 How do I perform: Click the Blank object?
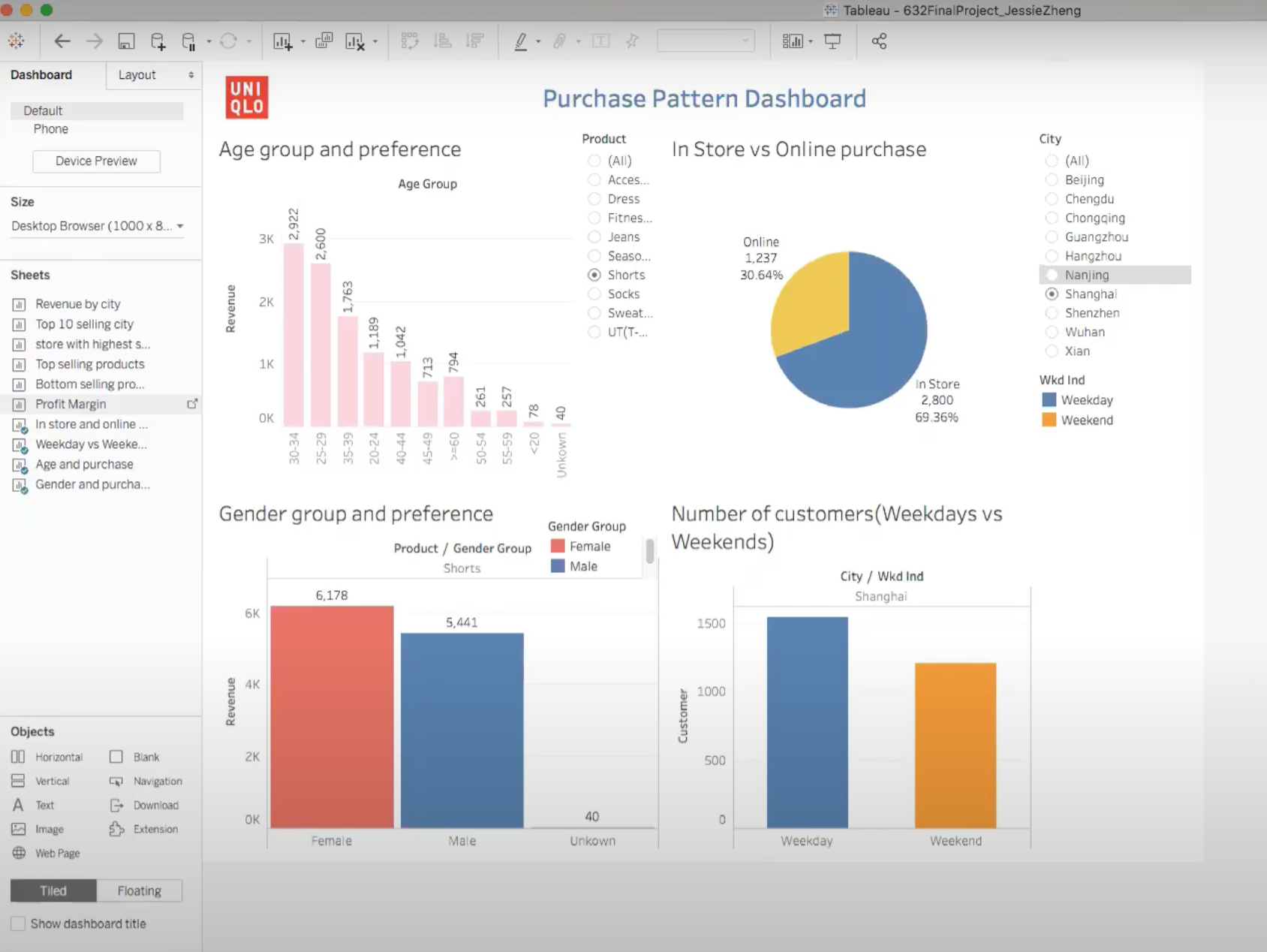(x=134, y=757)
